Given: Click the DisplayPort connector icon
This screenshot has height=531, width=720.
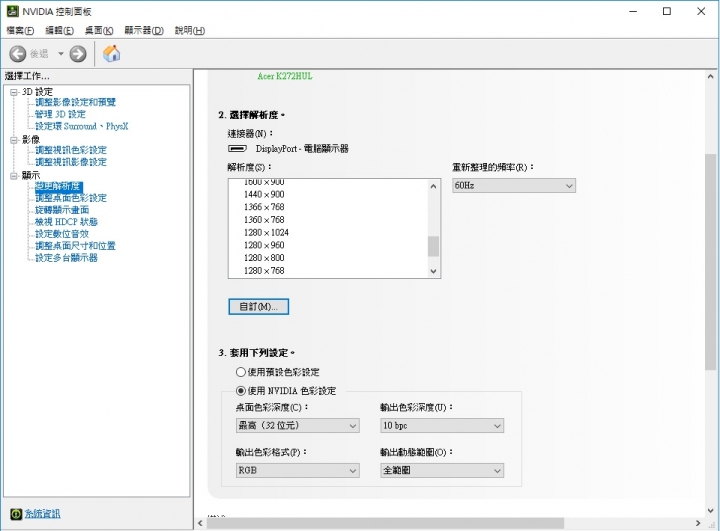Looking at the screenshot, I should [x=237, y=148].
